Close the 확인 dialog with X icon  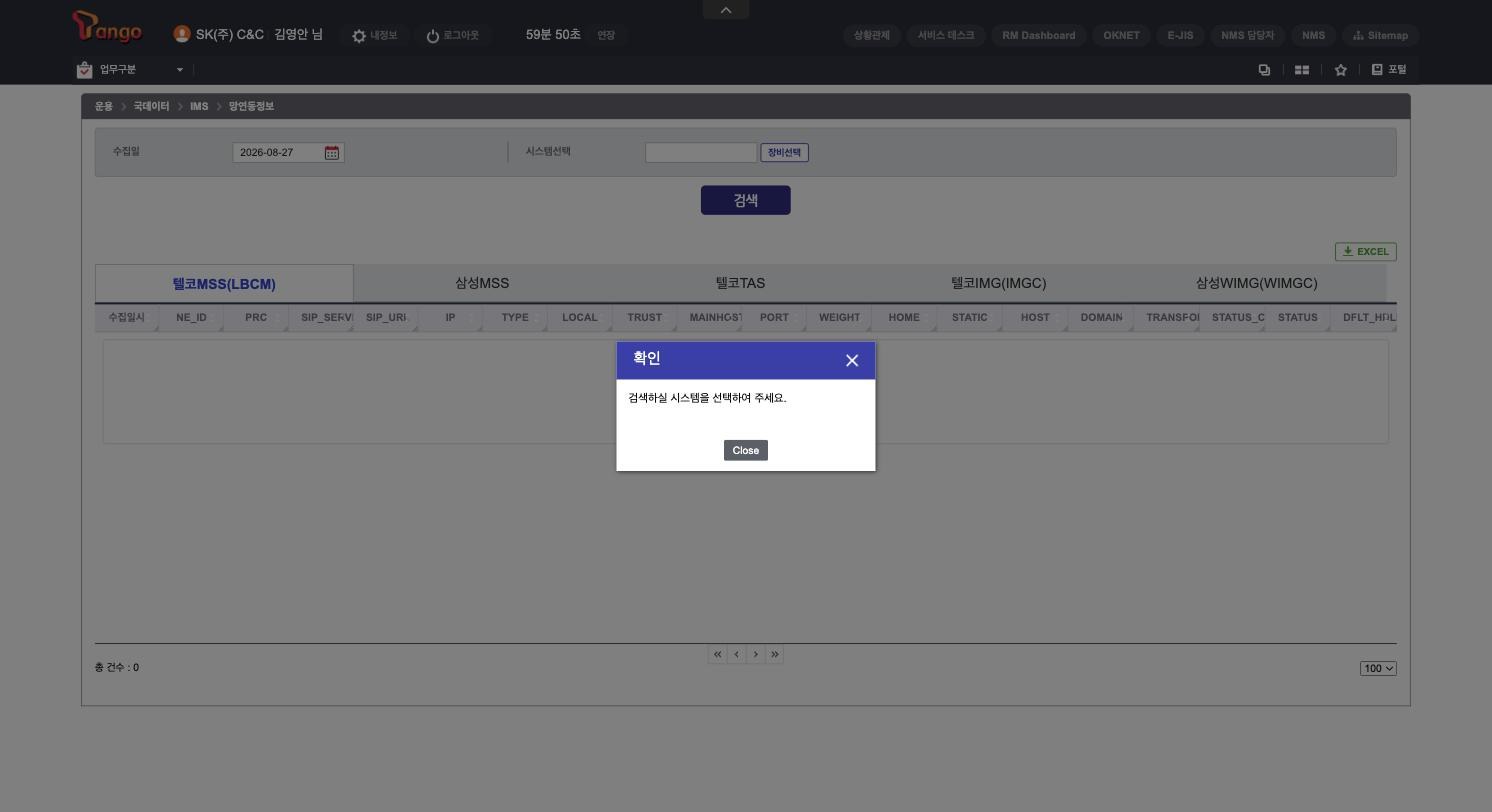click(x=852, y=360)
